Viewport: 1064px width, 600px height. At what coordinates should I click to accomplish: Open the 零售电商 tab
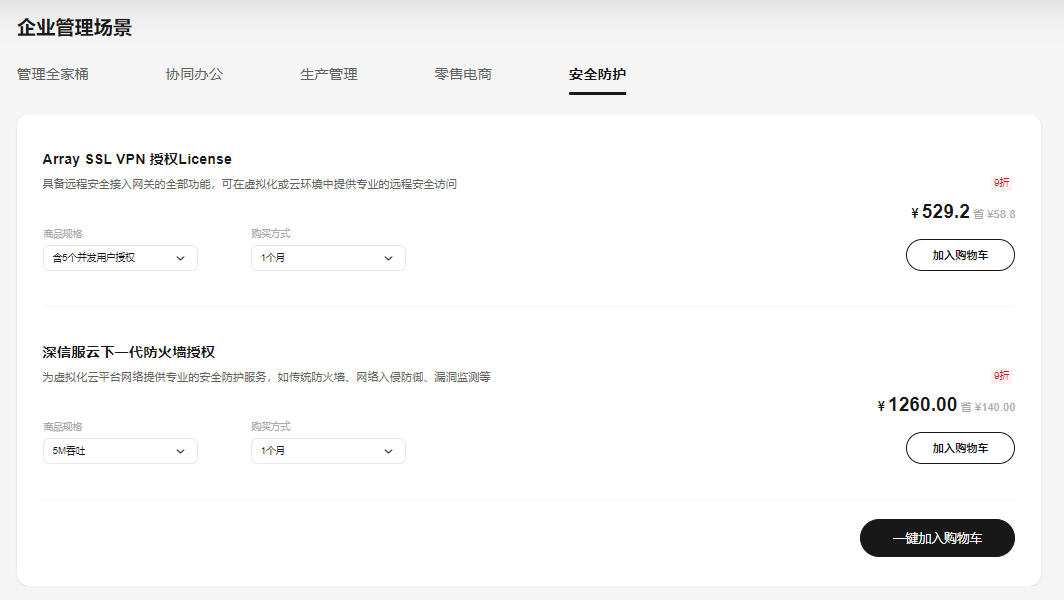coord(462,73)
